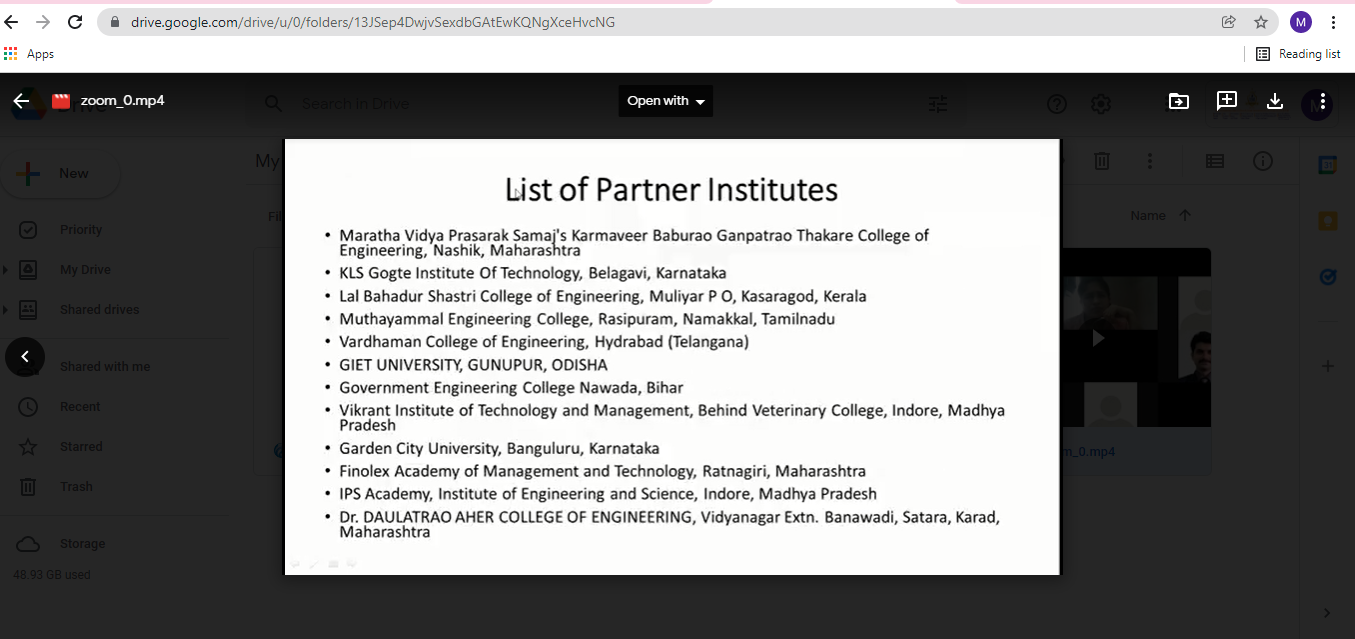This screenshot has height=639, width=1355.
Task: Open Chrome menu three dots
Action: pos(1334,22)
